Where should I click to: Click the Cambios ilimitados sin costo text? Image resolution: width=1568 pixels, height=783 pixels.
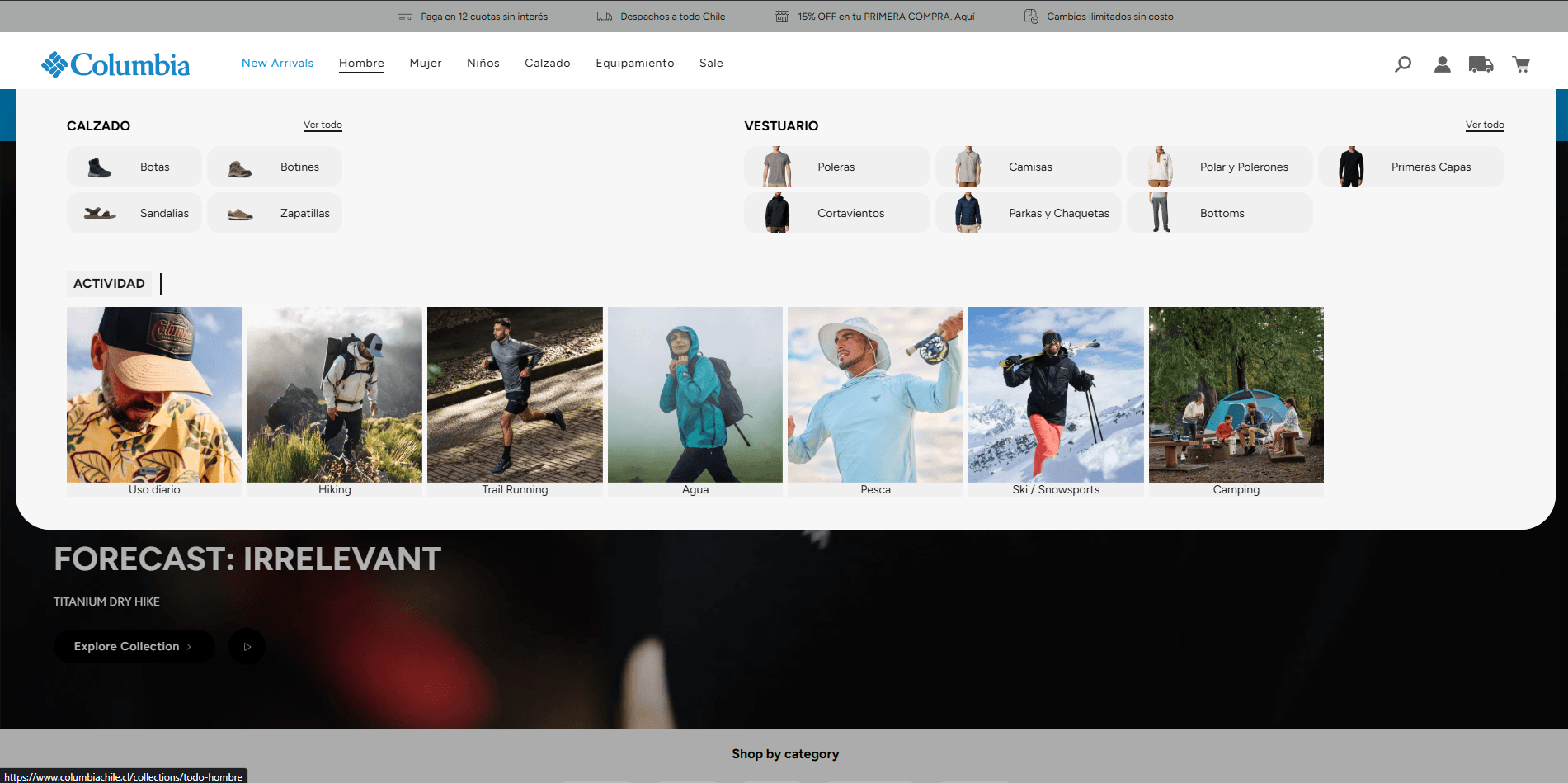[x=1110, y=17]
